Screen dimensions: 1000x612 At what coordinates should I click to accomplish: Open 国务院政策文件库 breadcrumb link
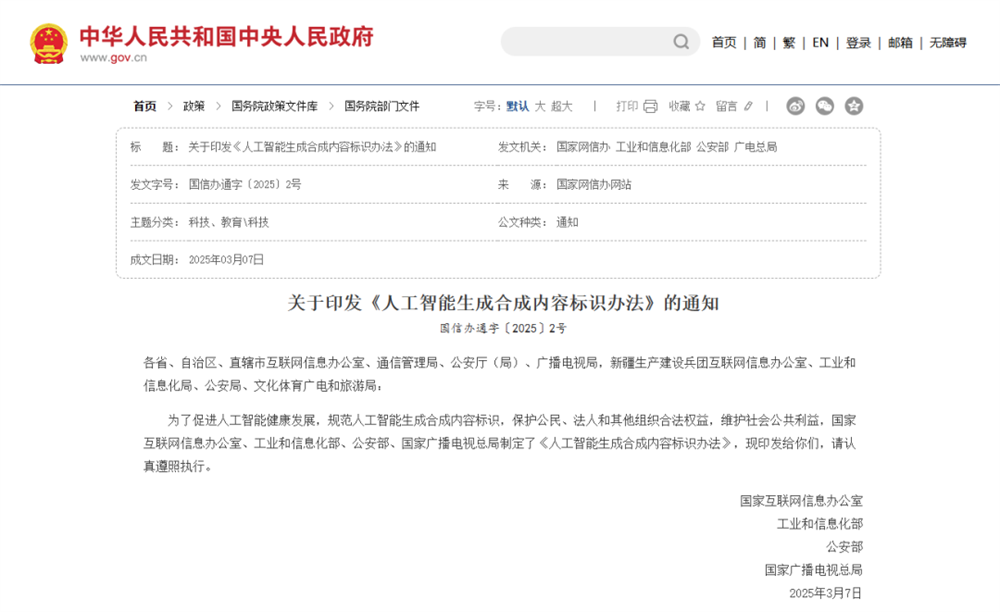(x=274, y=106)
